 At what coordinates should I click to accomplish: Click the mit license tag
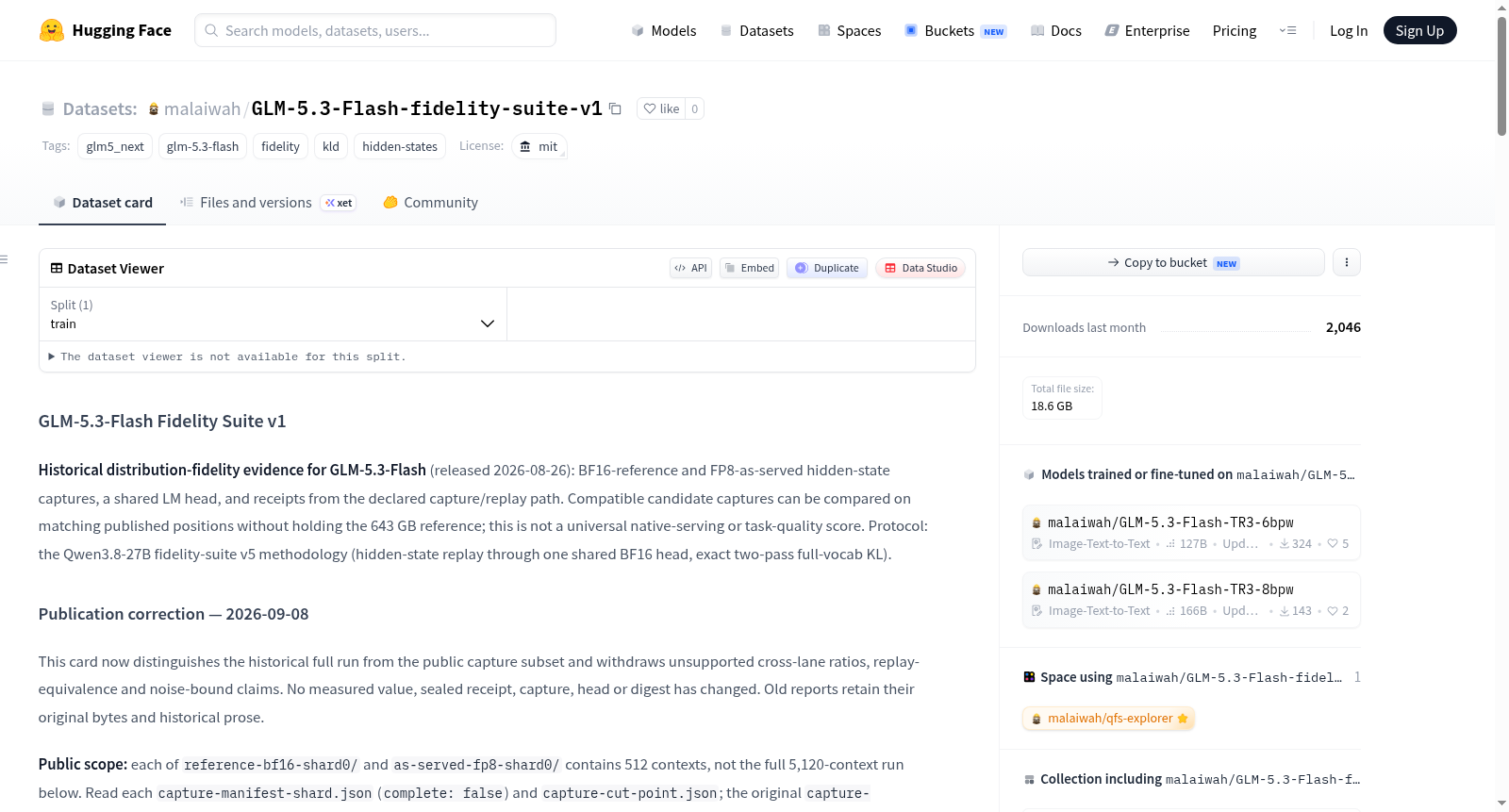[x=539, y=146]
